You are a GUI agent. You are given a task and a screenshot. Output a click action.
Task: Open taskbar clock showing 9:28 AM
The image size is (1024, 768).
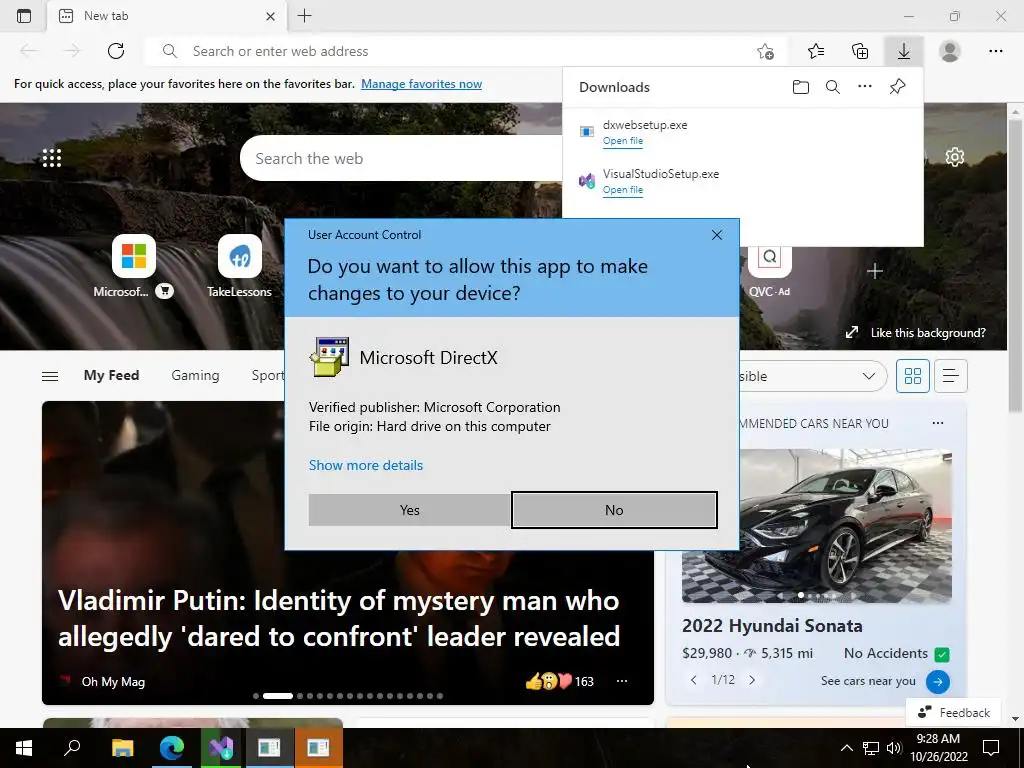click(938, 748)
